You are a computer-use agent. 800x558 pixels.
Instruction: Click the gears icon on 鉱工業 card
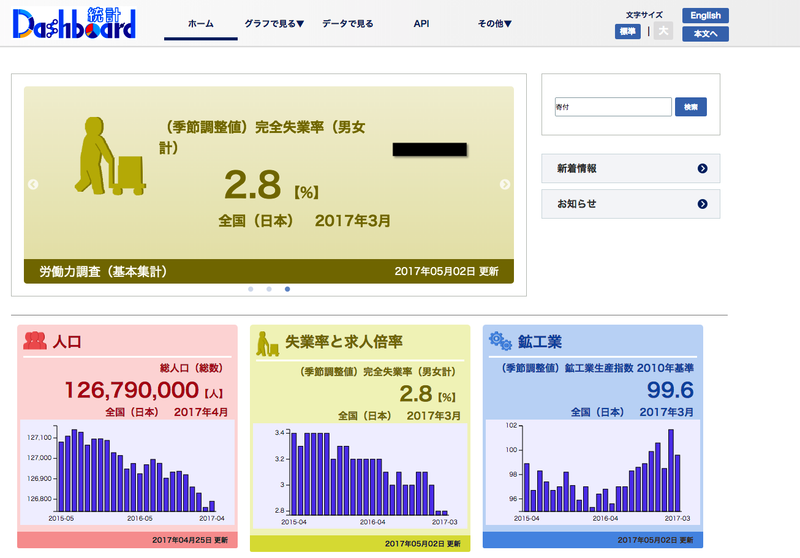pos(500,341)
